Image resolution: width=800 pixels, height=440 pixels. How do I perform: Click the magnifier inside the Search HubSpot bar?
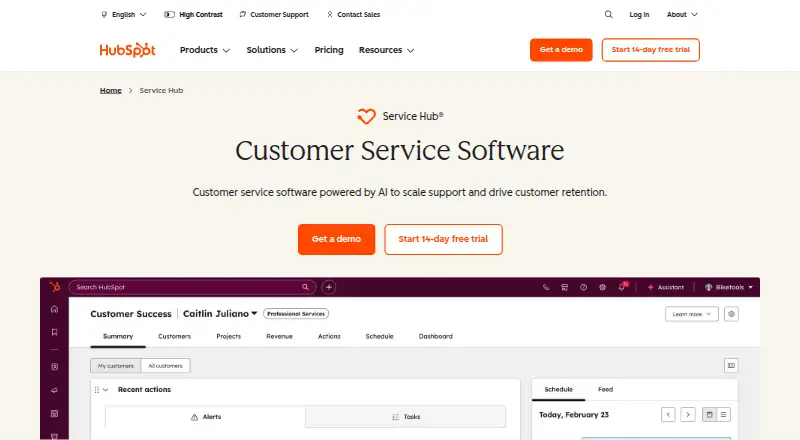(305, 287)
